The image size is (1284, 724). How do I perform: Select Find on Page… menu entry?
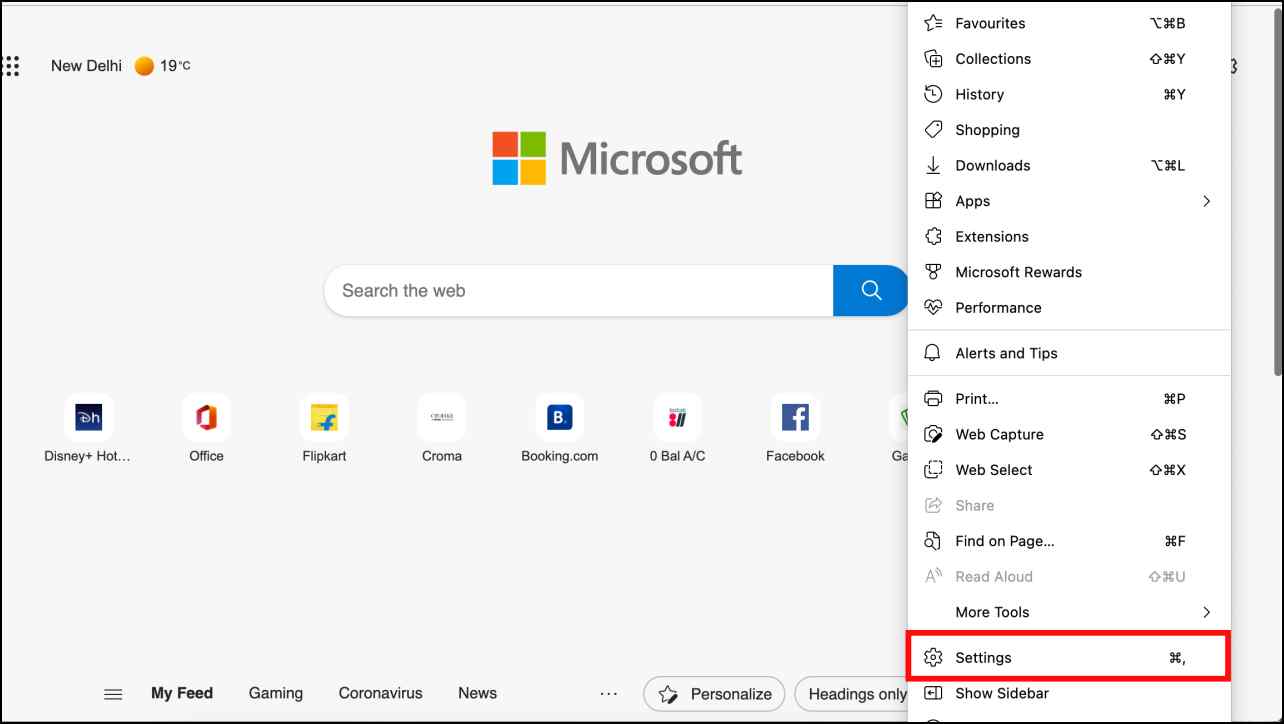pyautogui.click(x=1069, y=541)
